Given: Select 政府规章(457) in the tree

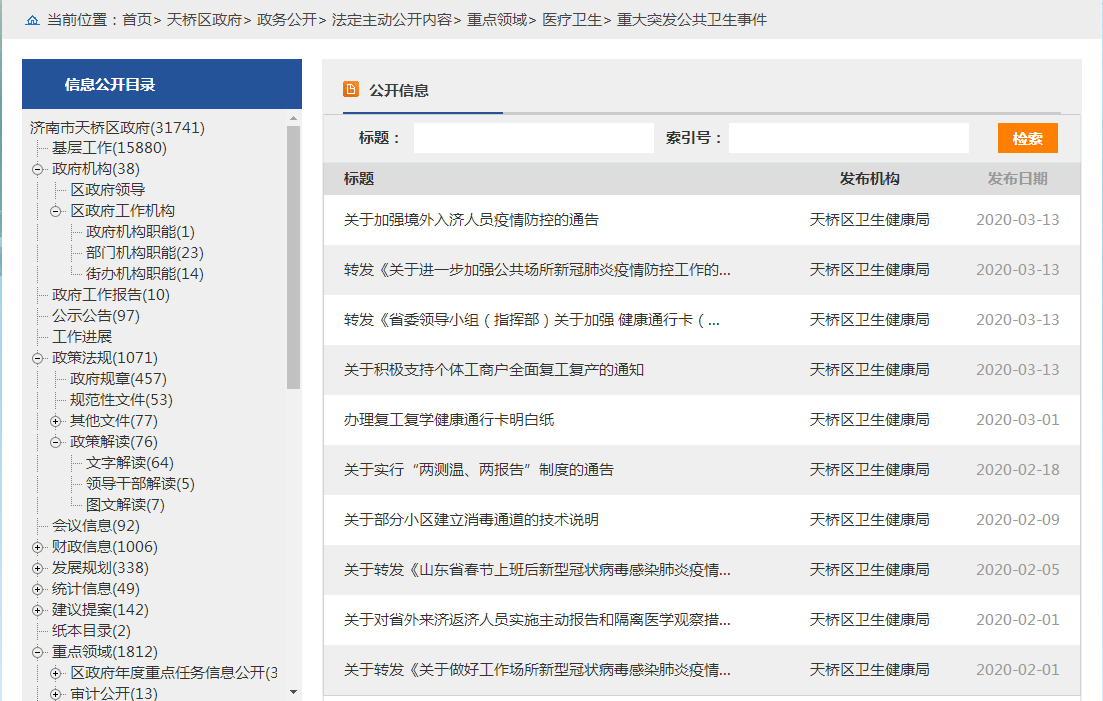Looking at the screenshot, I should 118,379.
